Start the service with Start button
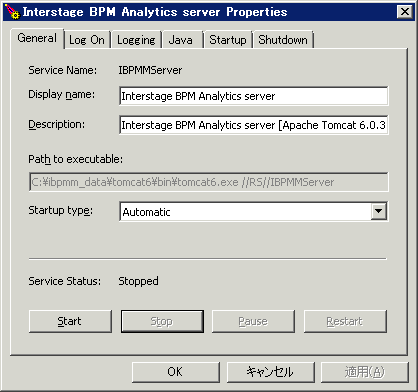418x392 pixels. coord(70,321)
